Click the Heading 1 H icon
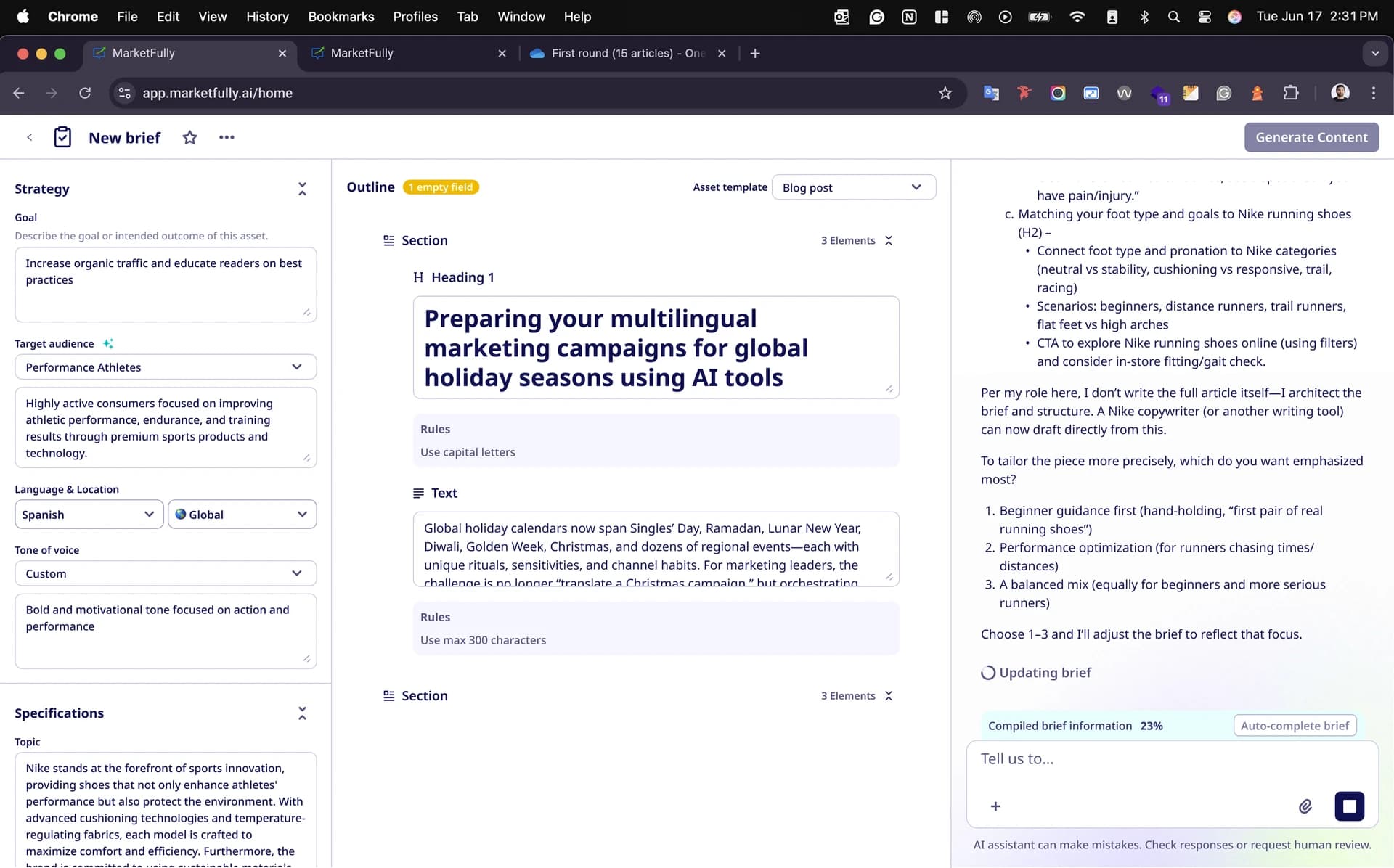This screenshot has width=1394, height=868. click(418, 277)
